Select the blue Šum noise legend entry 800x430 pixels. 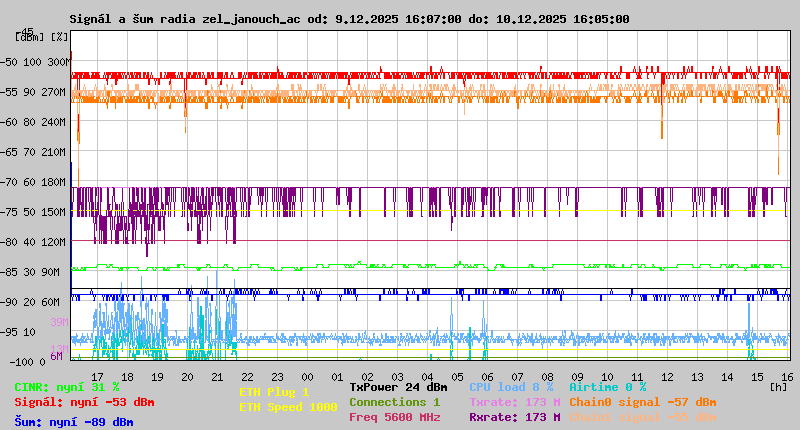point(74,422)
